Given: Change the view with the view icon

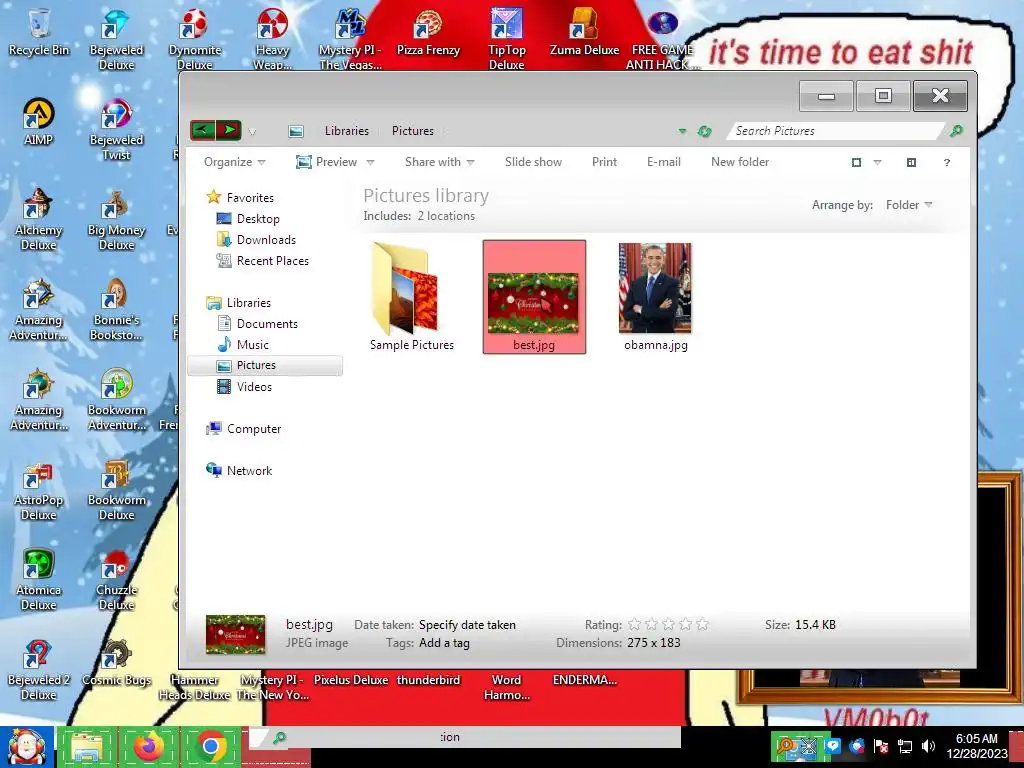Looking at the screenshot, I should click(856, 163).
